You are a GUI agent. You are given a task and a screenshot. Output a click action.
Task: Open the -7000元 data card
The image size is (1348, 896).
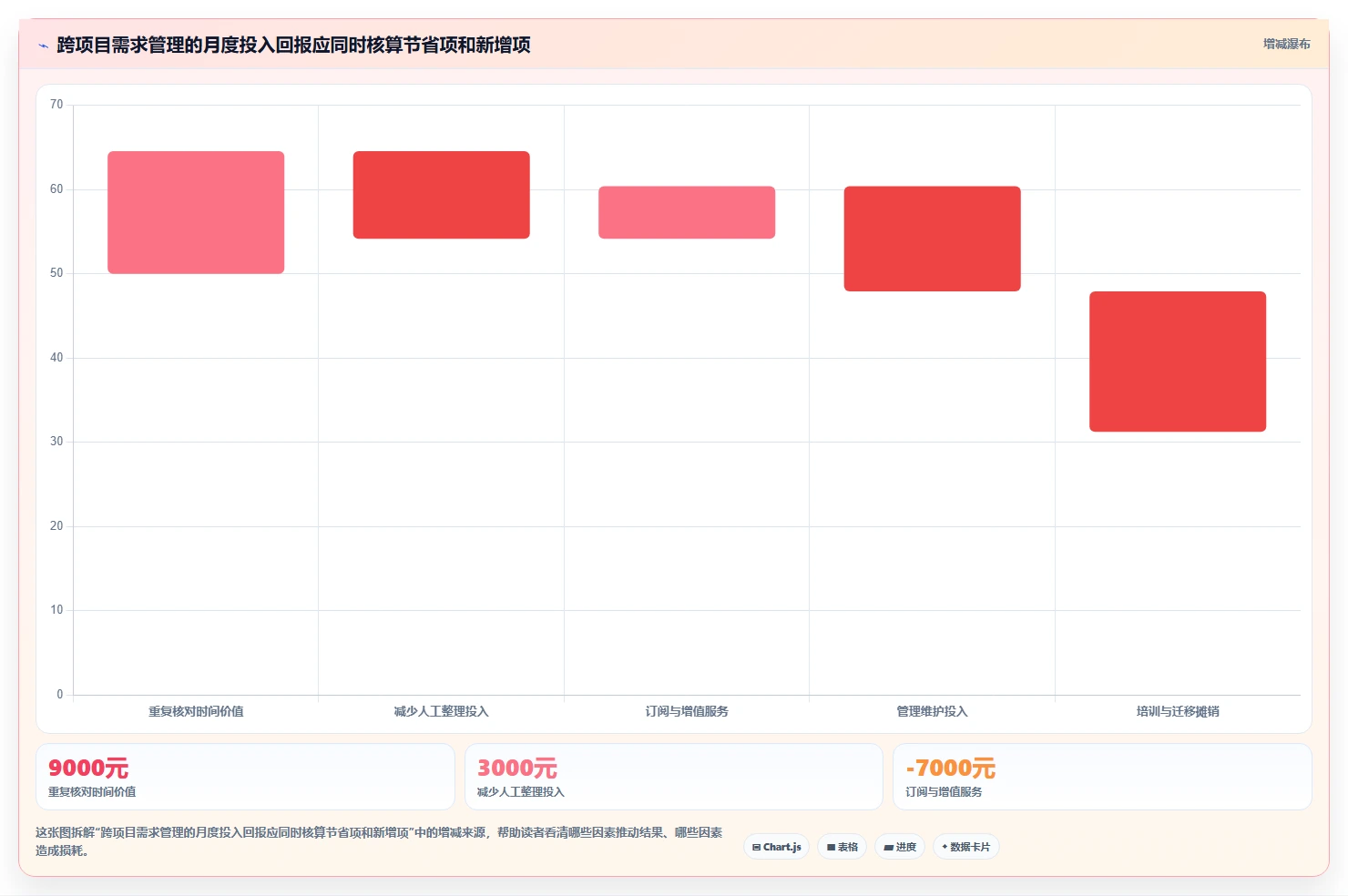pyautogui.click(x=1102, y=777)
